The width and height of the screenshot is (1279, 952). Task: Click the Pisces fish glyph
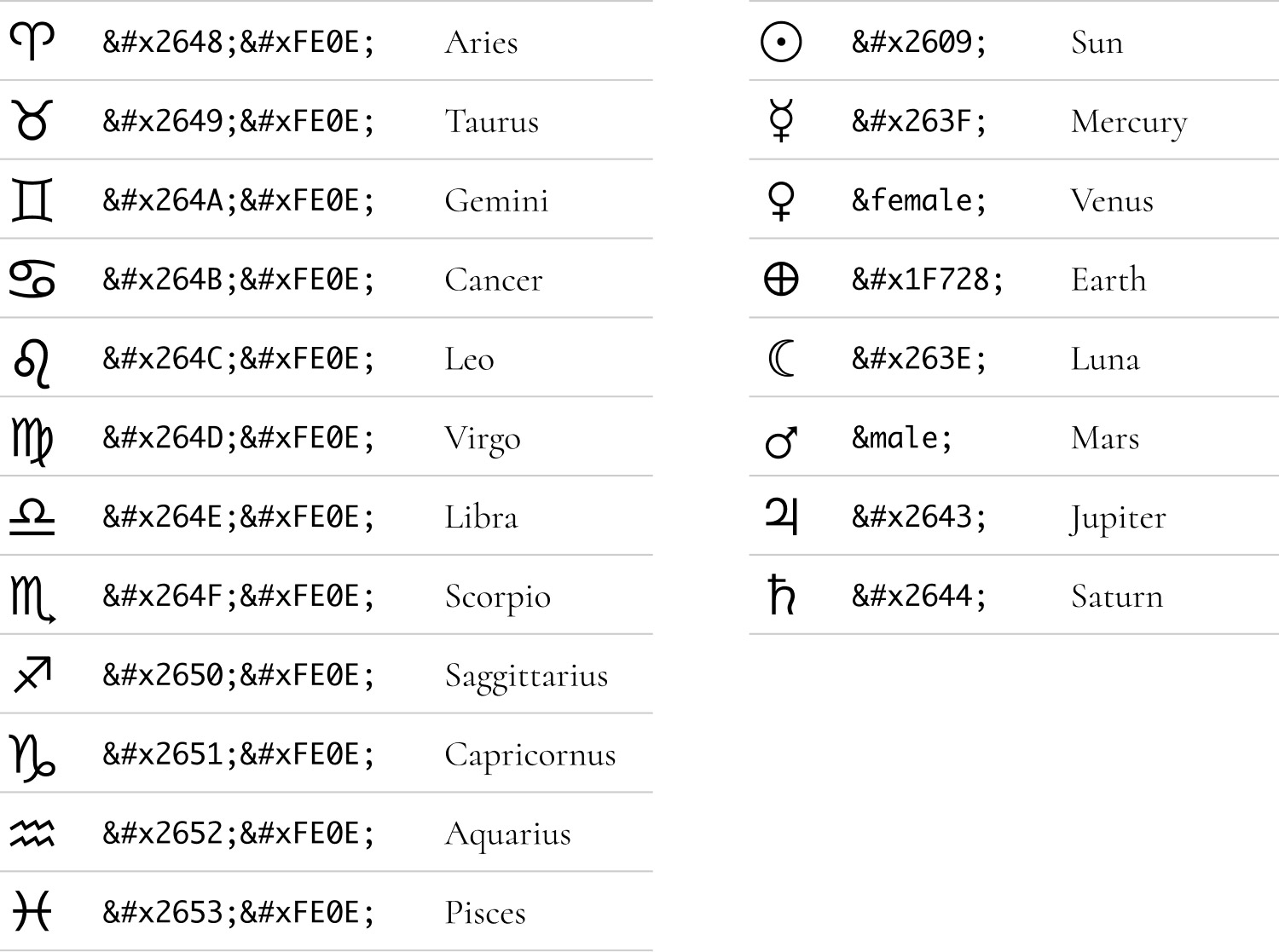pos(32,910)
